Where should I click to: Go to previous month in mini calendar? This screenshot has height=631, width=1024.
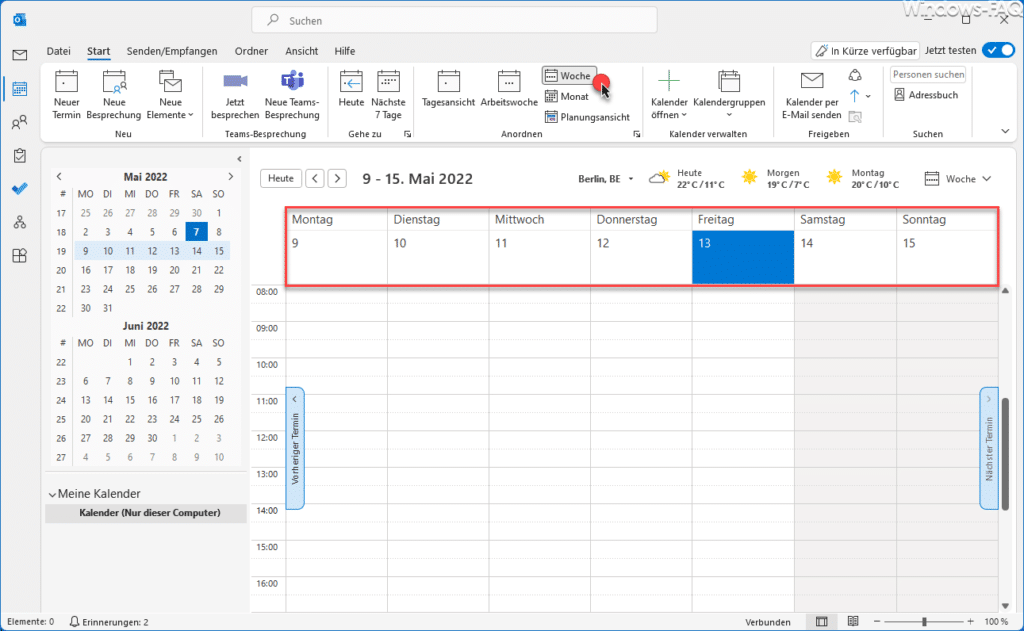(x=59, y=176)
